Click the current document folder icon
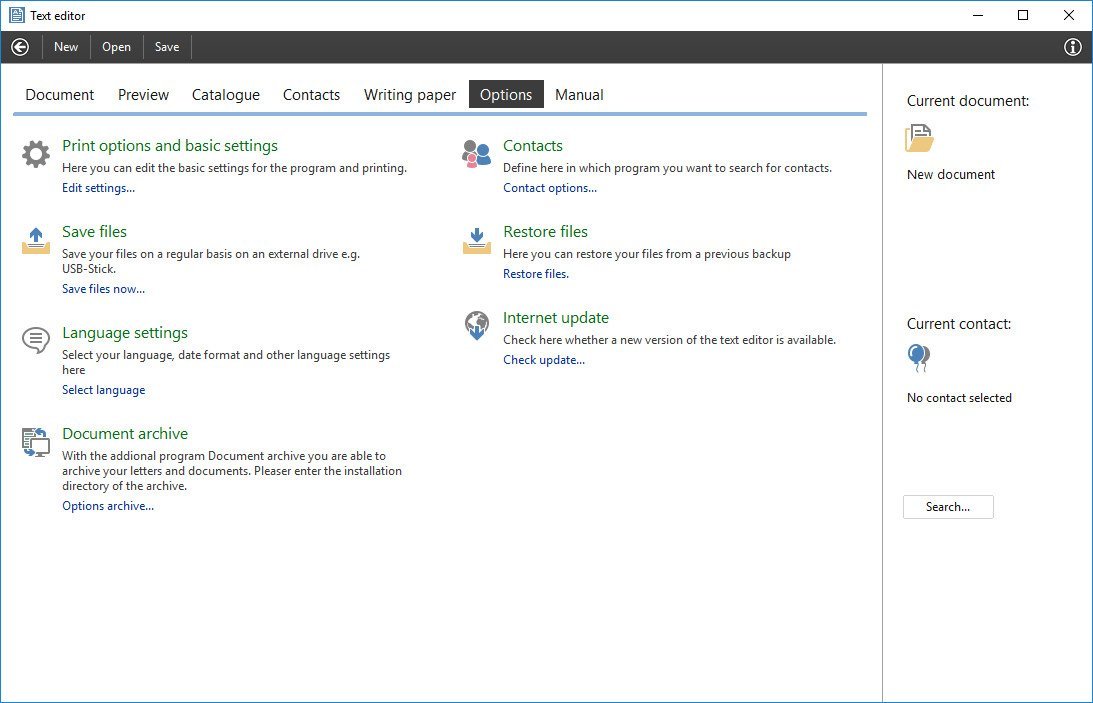The height and width of the screenshot is (703, 1093). (919, 138)
